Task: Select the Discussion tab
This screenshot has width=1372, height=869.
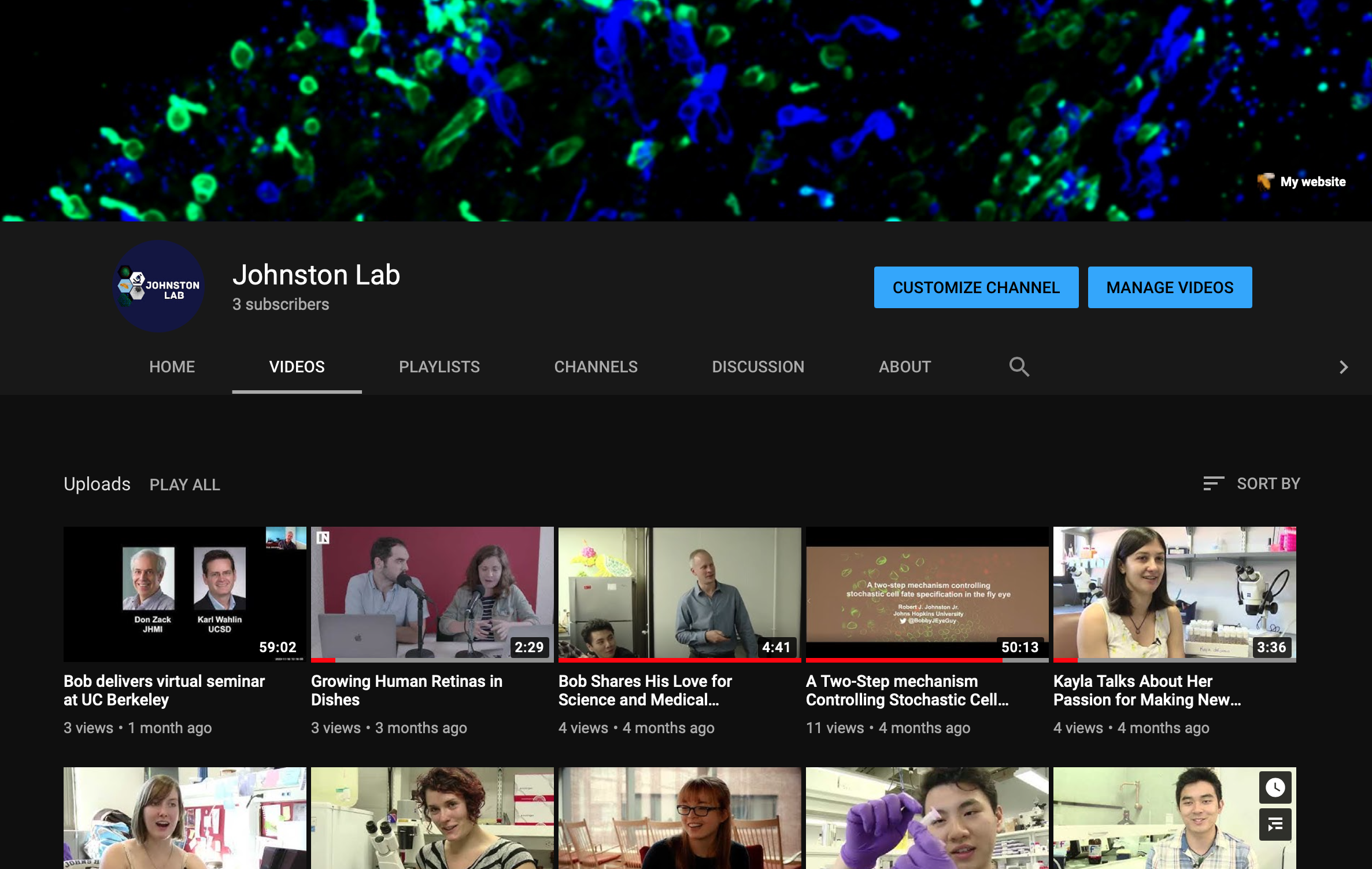Action: [757, 367]
